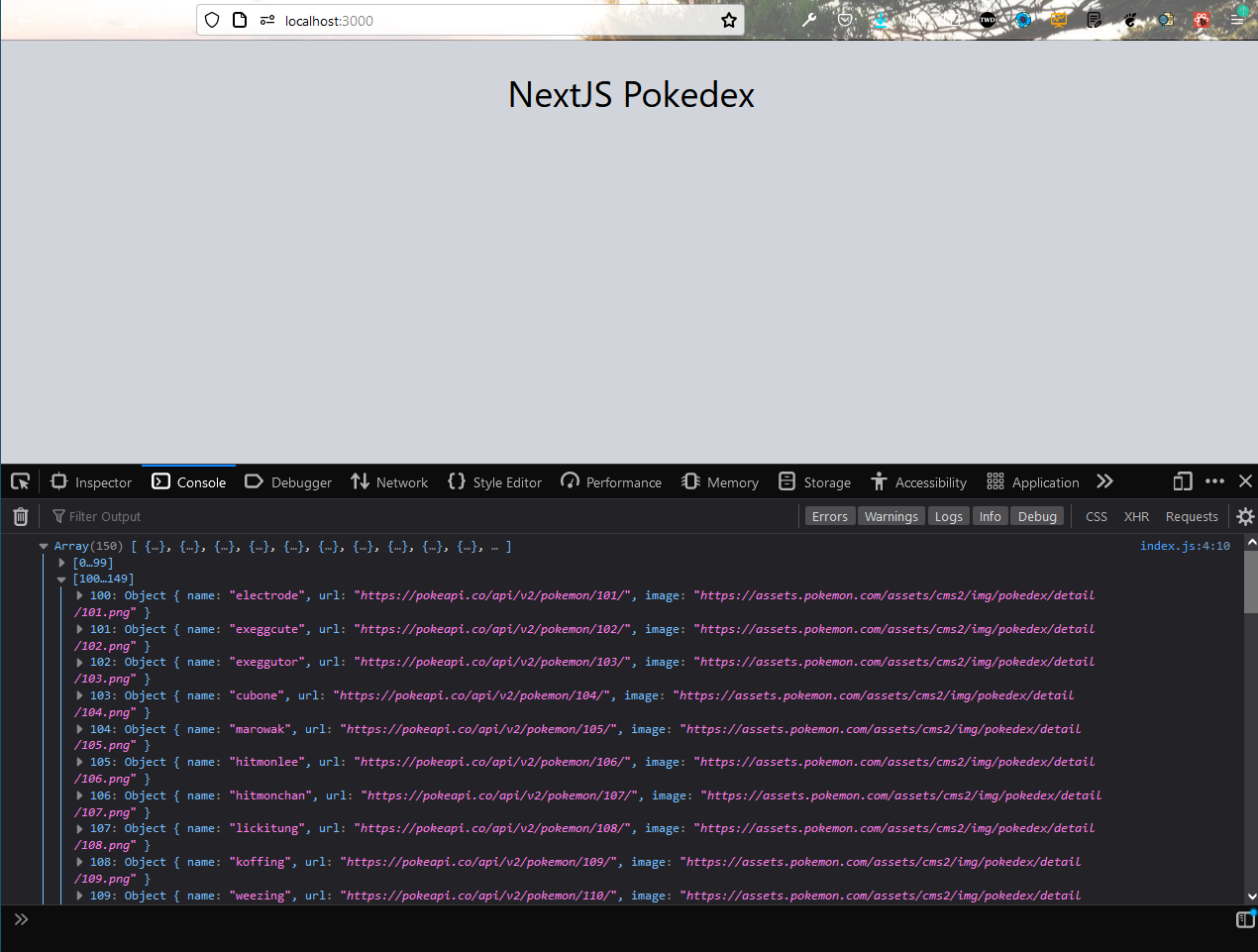Toggle responsive design mode icon
1258x952 pixels.
point(1183,481)
